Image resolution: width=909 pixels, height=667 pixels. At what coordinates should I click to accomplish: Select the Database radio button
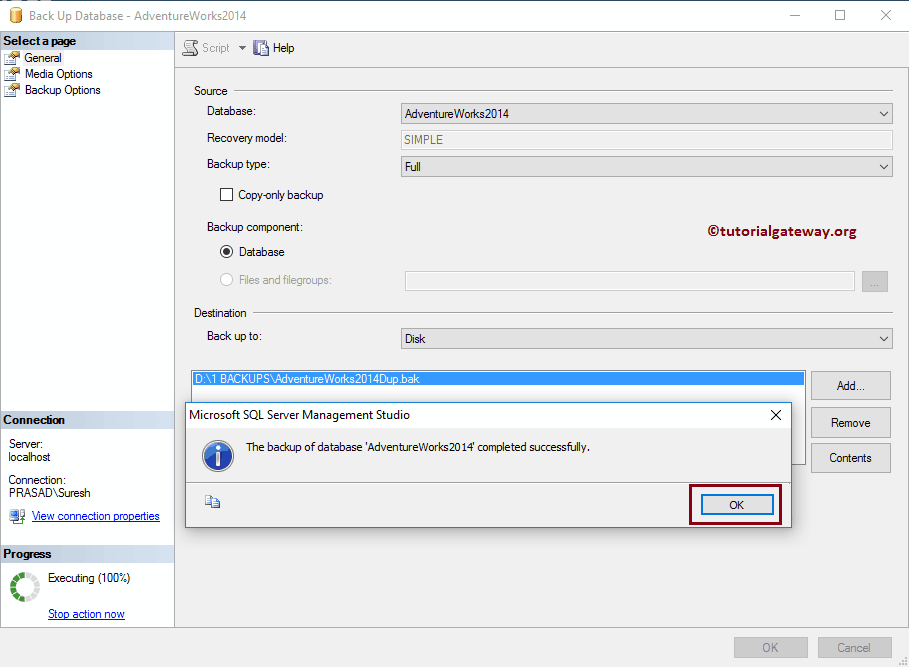[x=226, y=252]
